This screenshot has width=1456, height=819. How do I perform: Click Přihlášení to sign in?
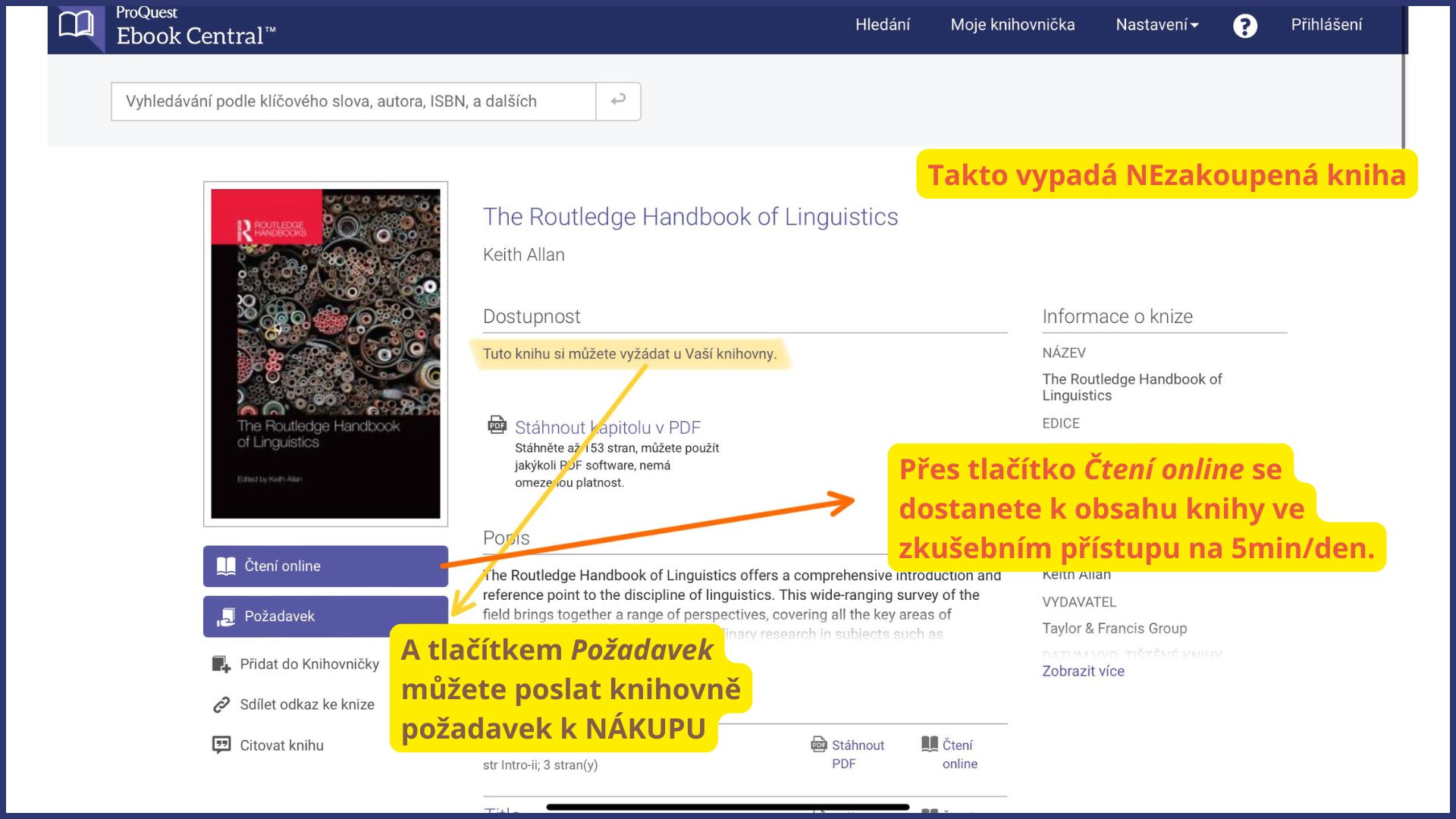(1326, 25)
